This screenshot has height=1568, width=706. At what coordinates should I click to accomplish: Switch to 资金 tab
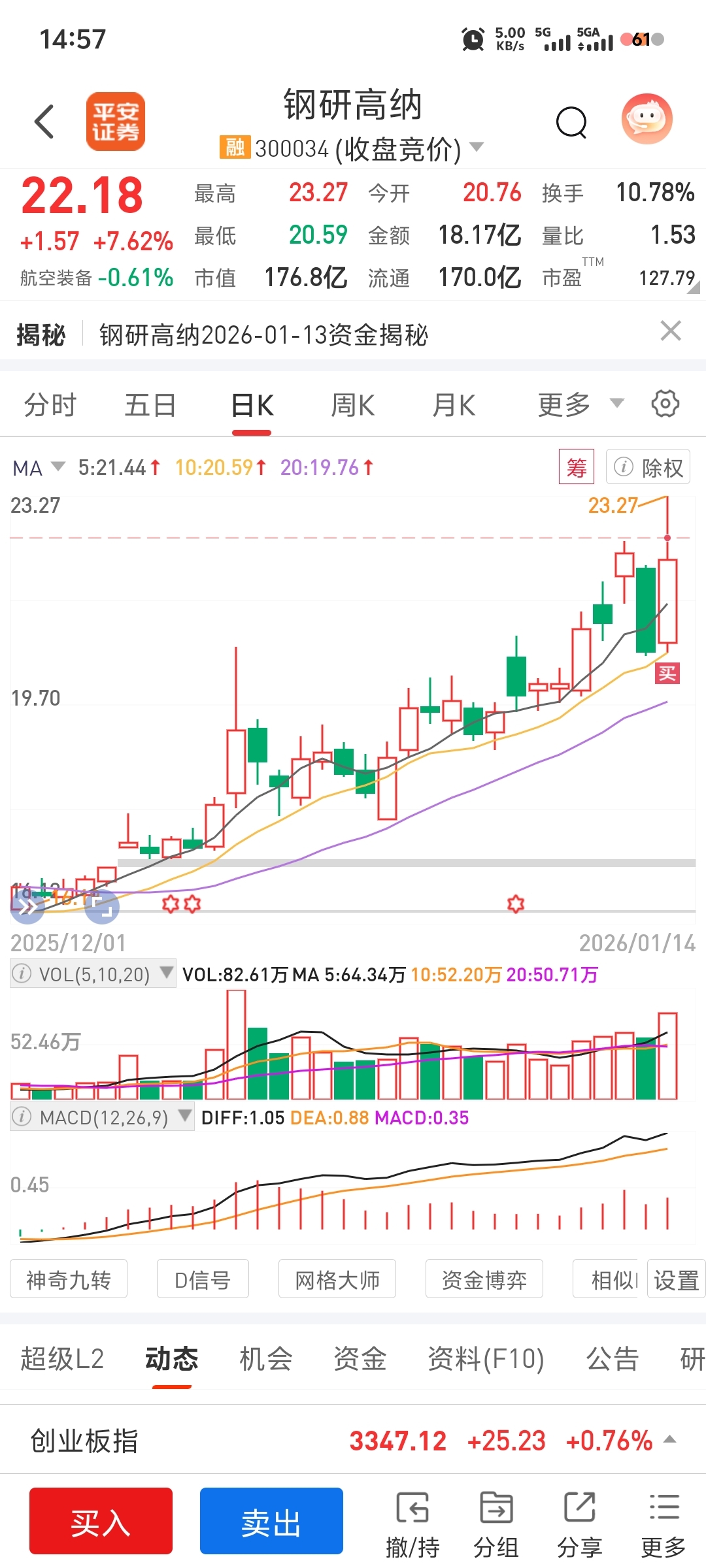click(x=360, y=1359)
